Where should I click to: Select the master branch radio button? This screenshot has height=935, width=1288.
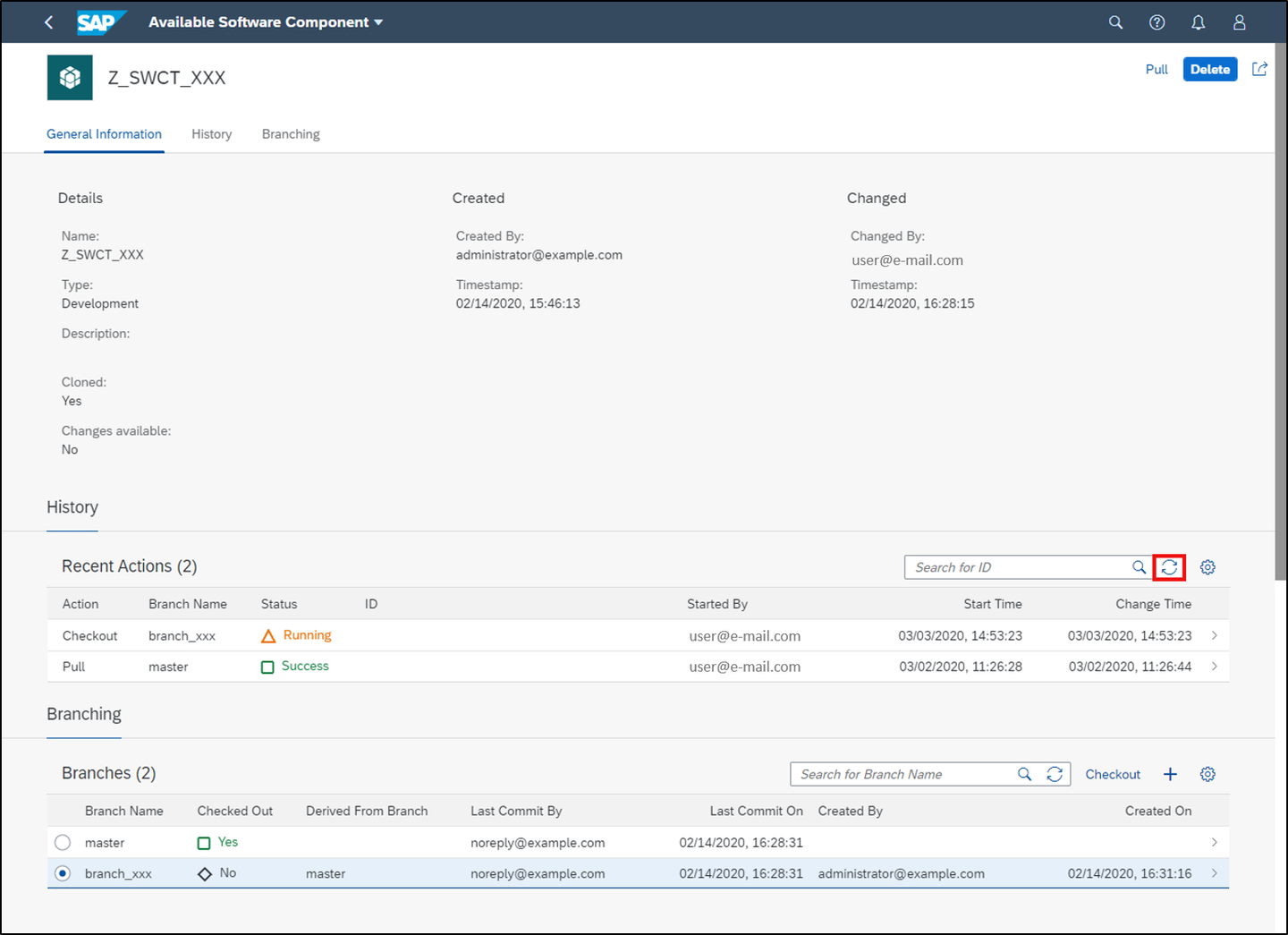click(63, 843)
